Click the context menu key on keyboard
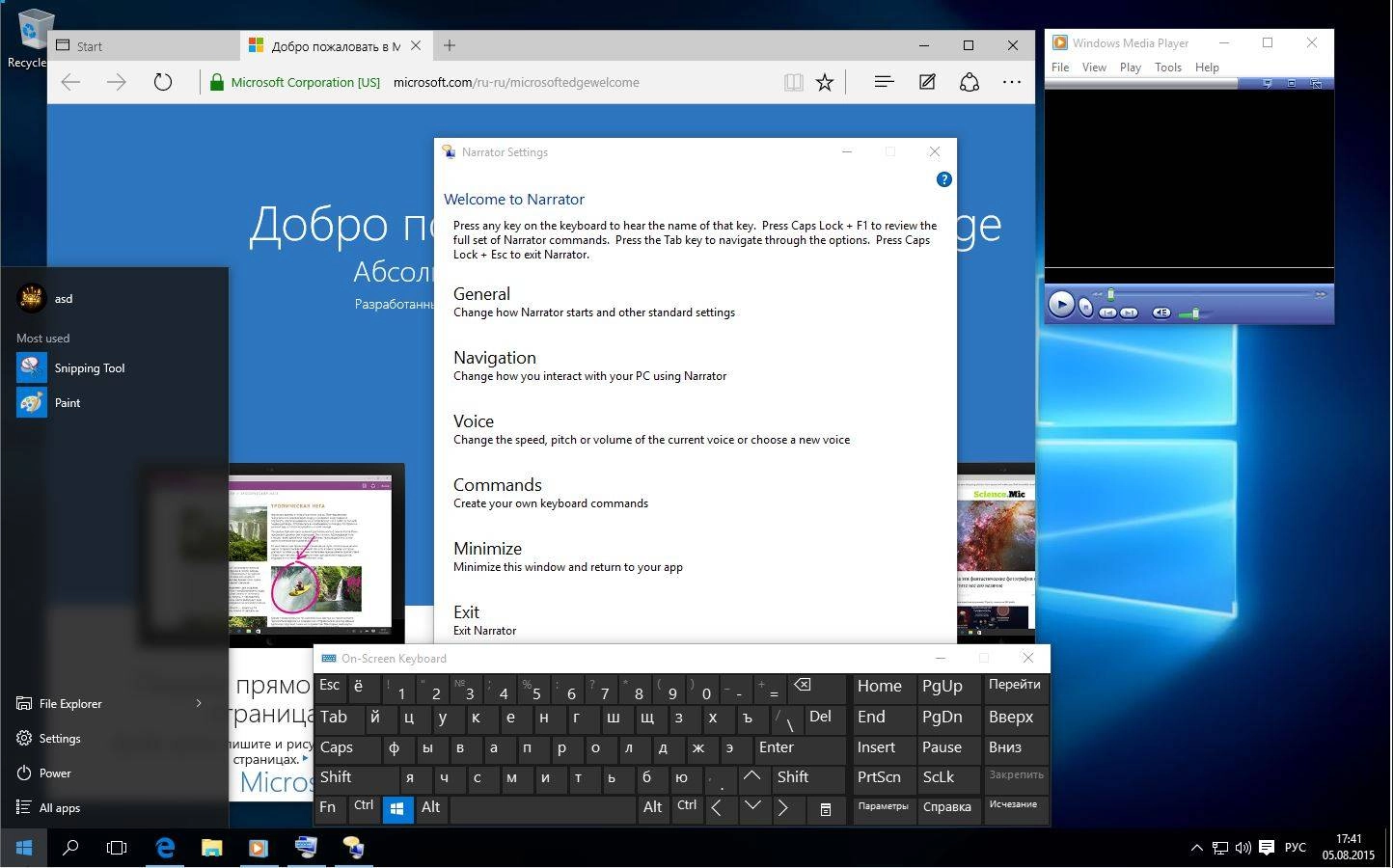 click(x=825, y=809)
